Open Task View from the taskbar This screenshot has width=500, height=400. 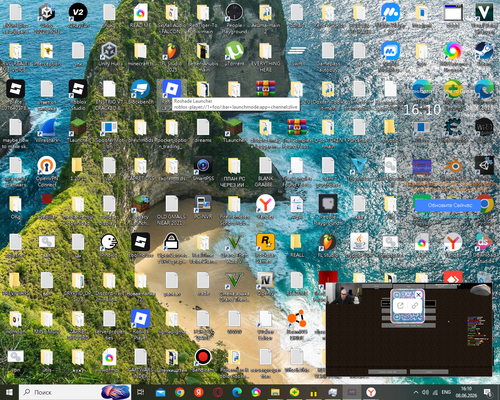[140, 392]
